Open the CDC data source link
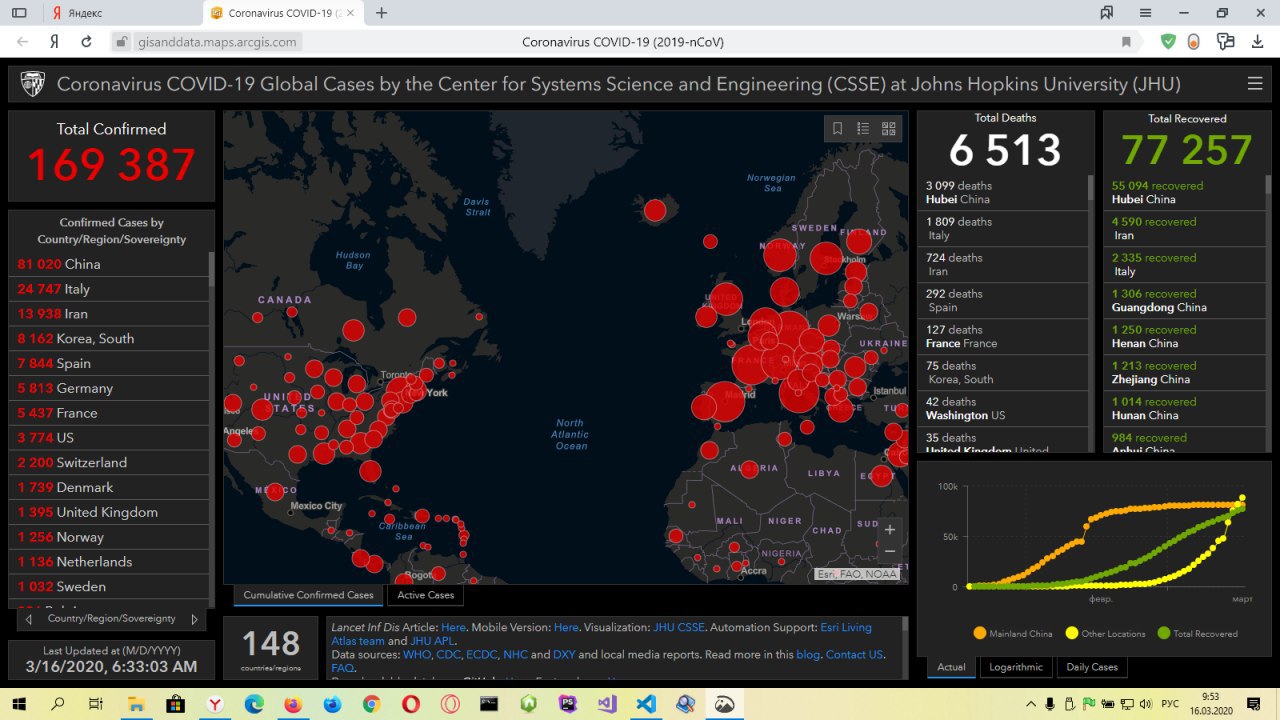This screenshot has height=720, width=1280. coord(449,654)
